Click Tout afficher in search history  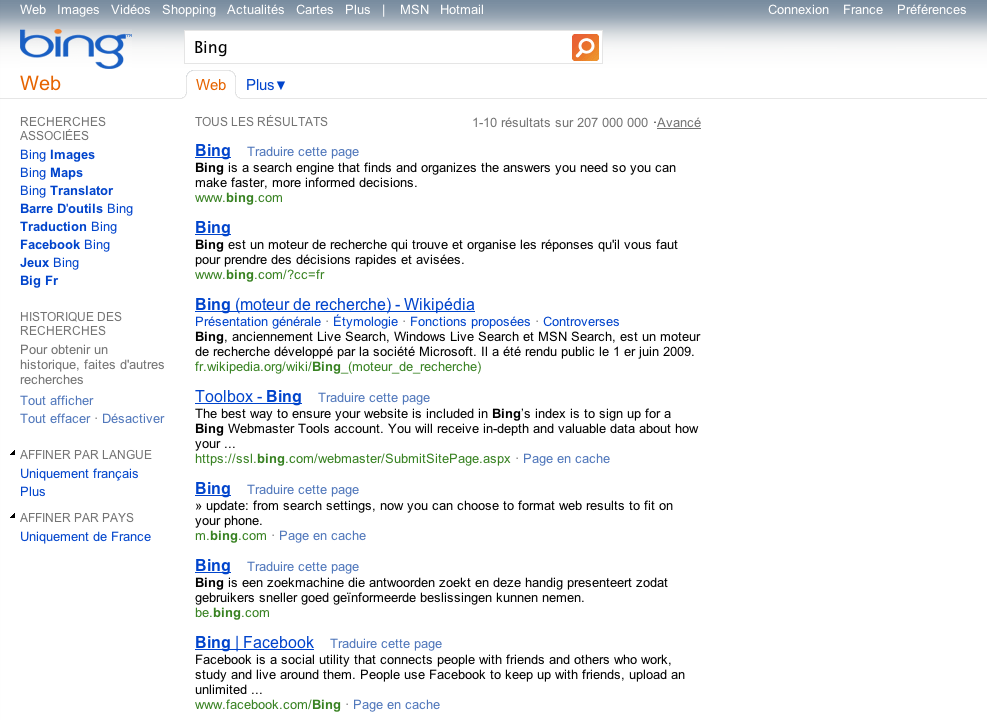57,400
